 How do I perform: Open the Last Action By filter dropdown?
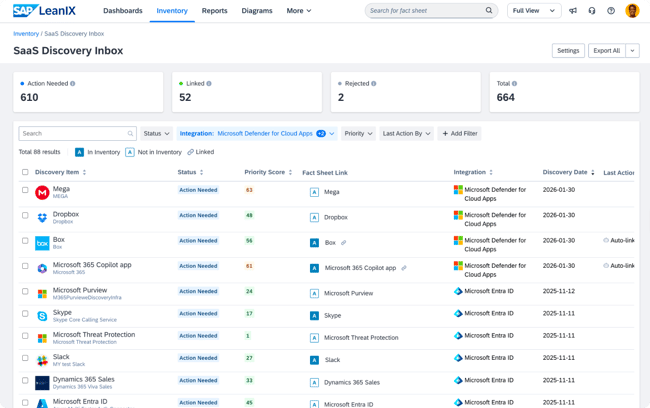[x=406, y=134]
